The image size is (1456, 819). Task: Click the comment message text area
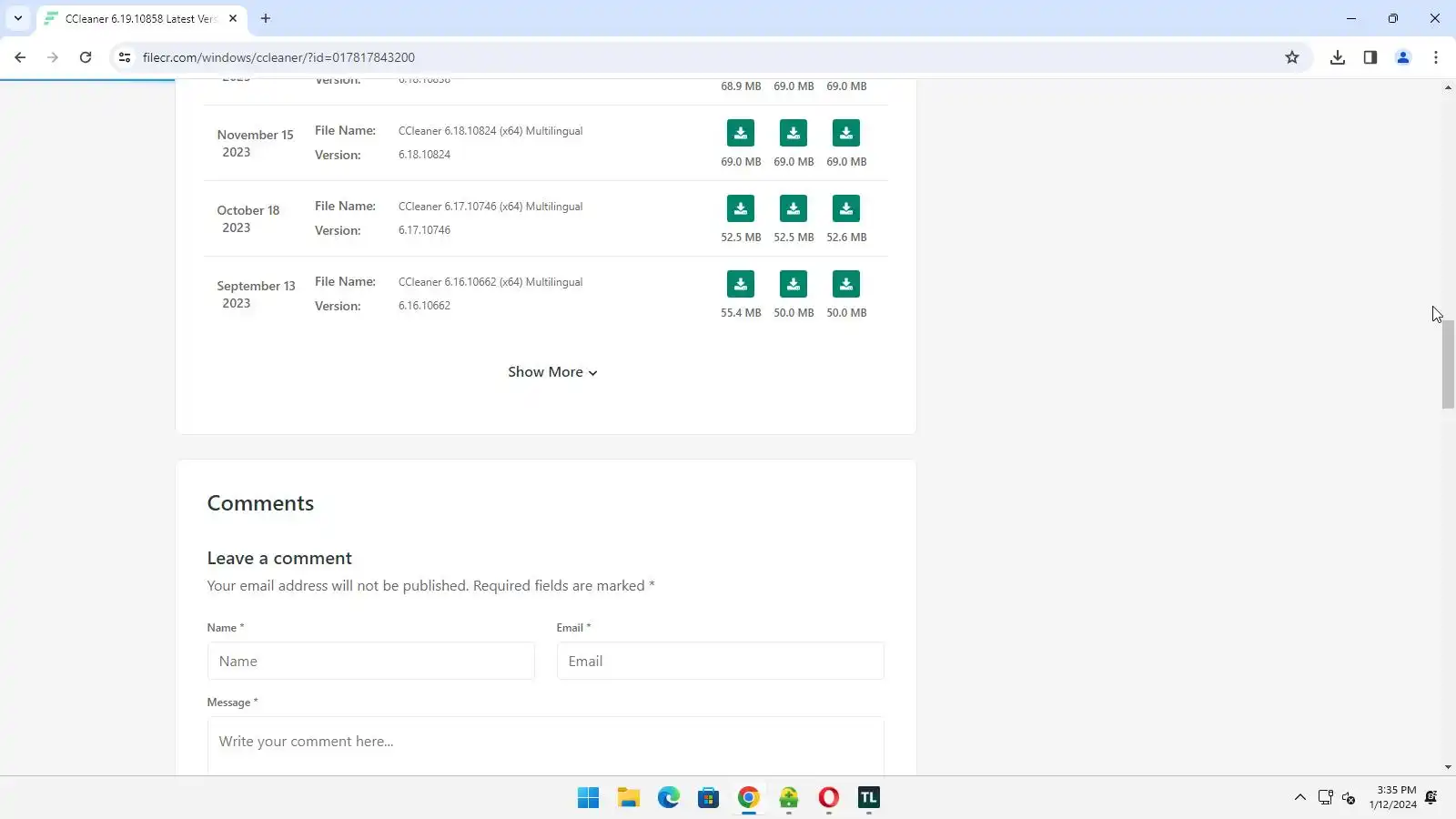[x=546, y=746]
